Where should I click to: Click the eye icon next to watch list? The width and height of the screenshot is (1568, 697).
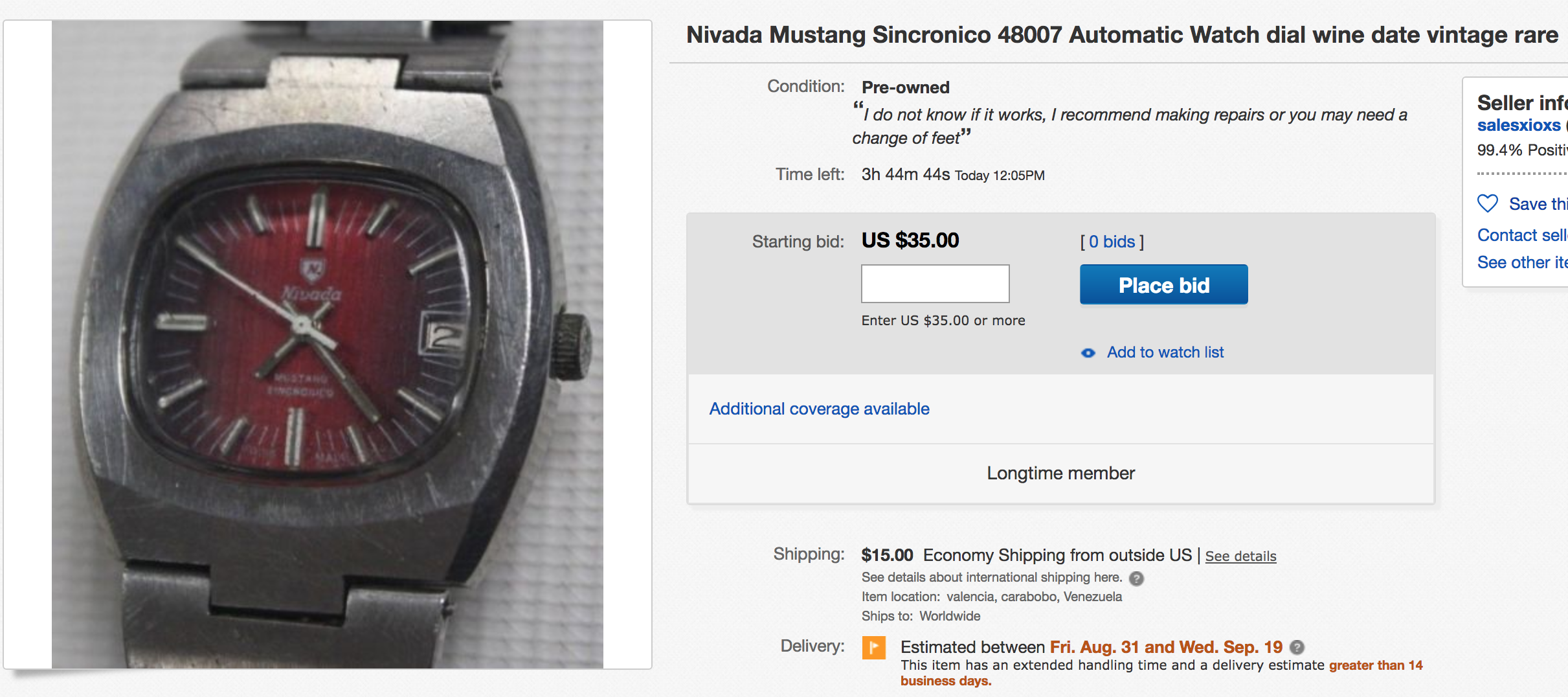click(1088, 353)
